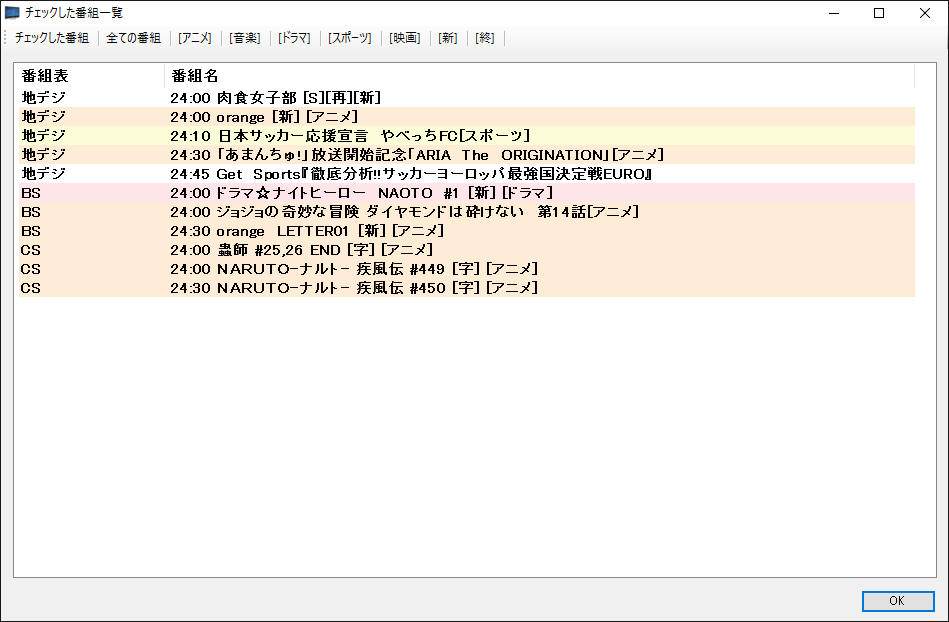Select row 24:45 Get Sports
This screenshot has width=949, height=622.
(x=467, y=174)
